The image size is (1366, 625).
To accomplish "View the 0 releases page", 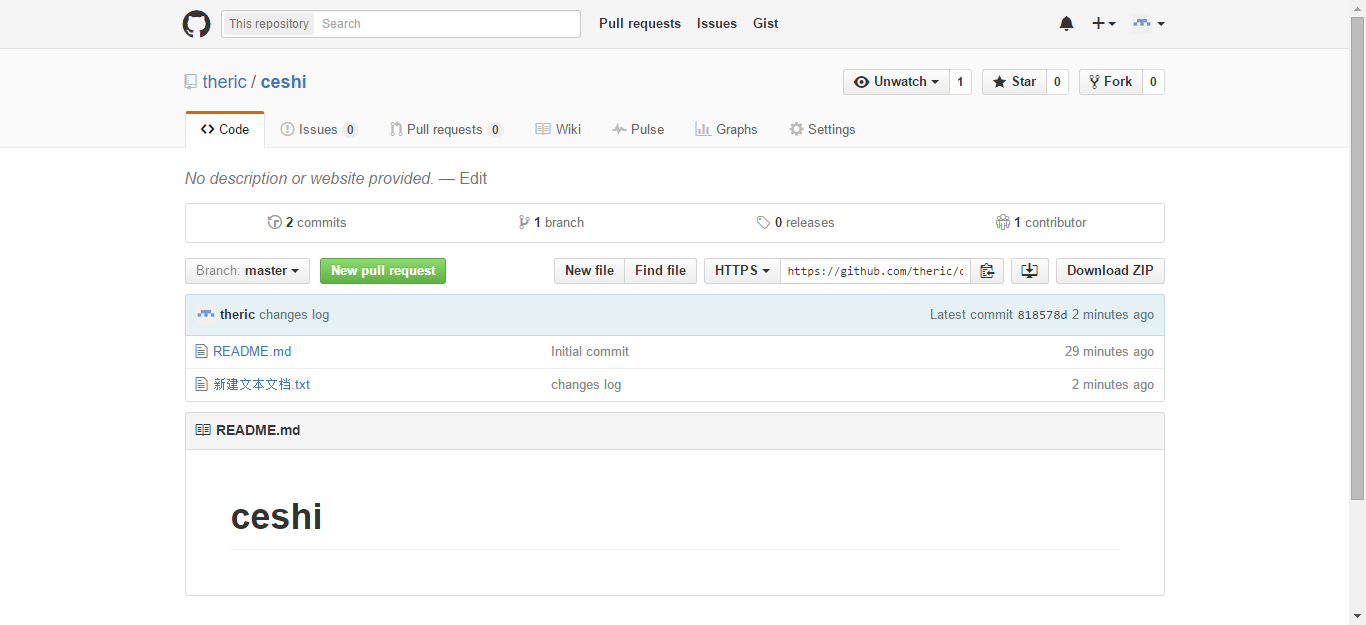I will pos(795,223).
